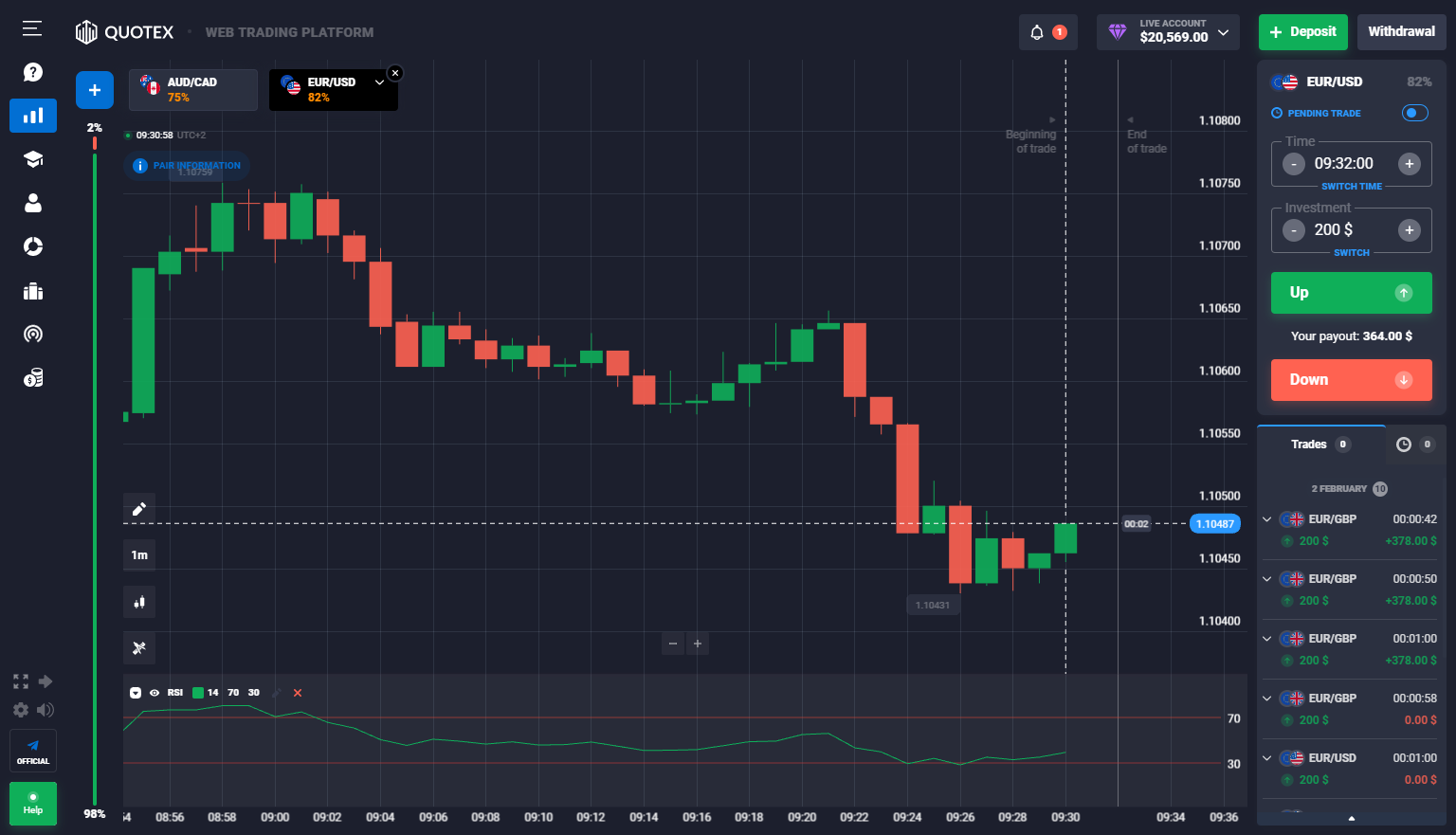Image resolution: width=1456 pixels, height=835 pixels.
Task: Remove the RSI indicator with red X
Action: (298, 693)
